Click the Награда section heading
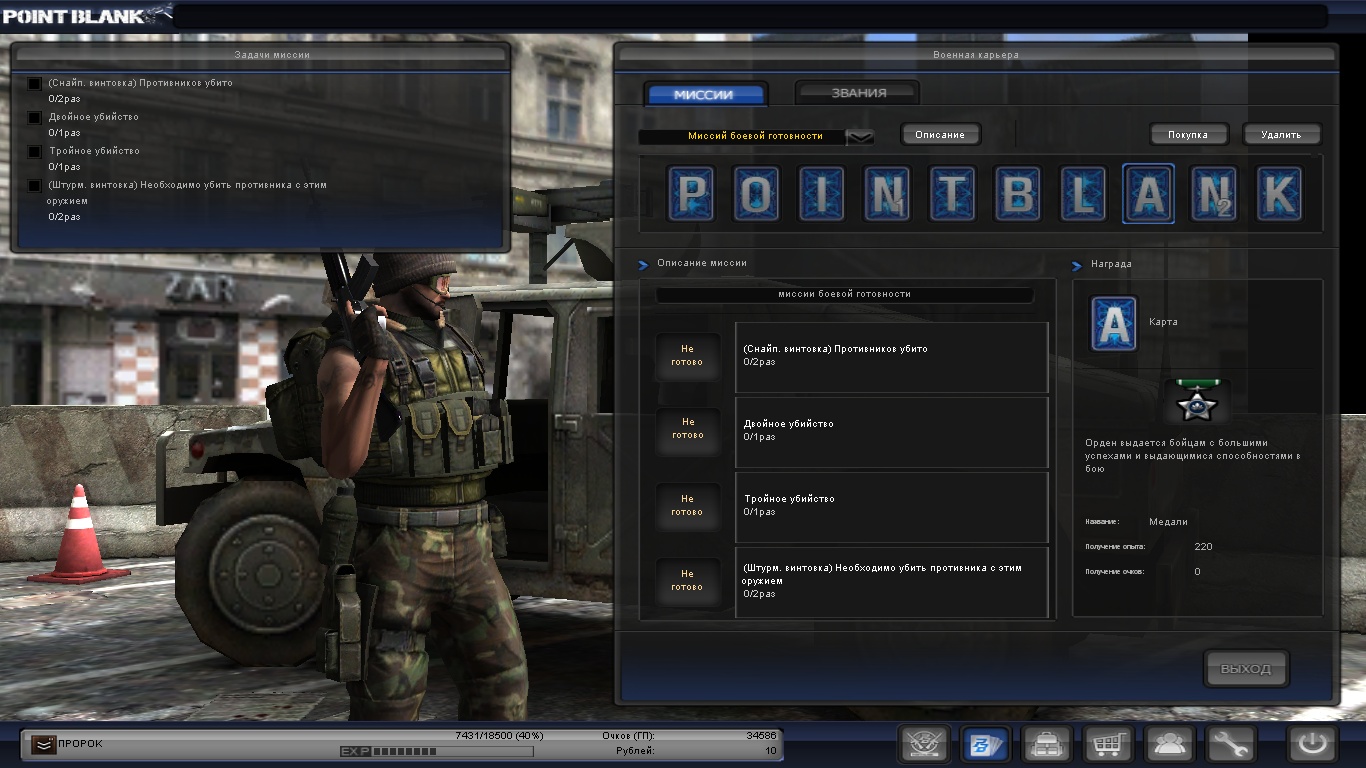 (x=1109, y=264)
